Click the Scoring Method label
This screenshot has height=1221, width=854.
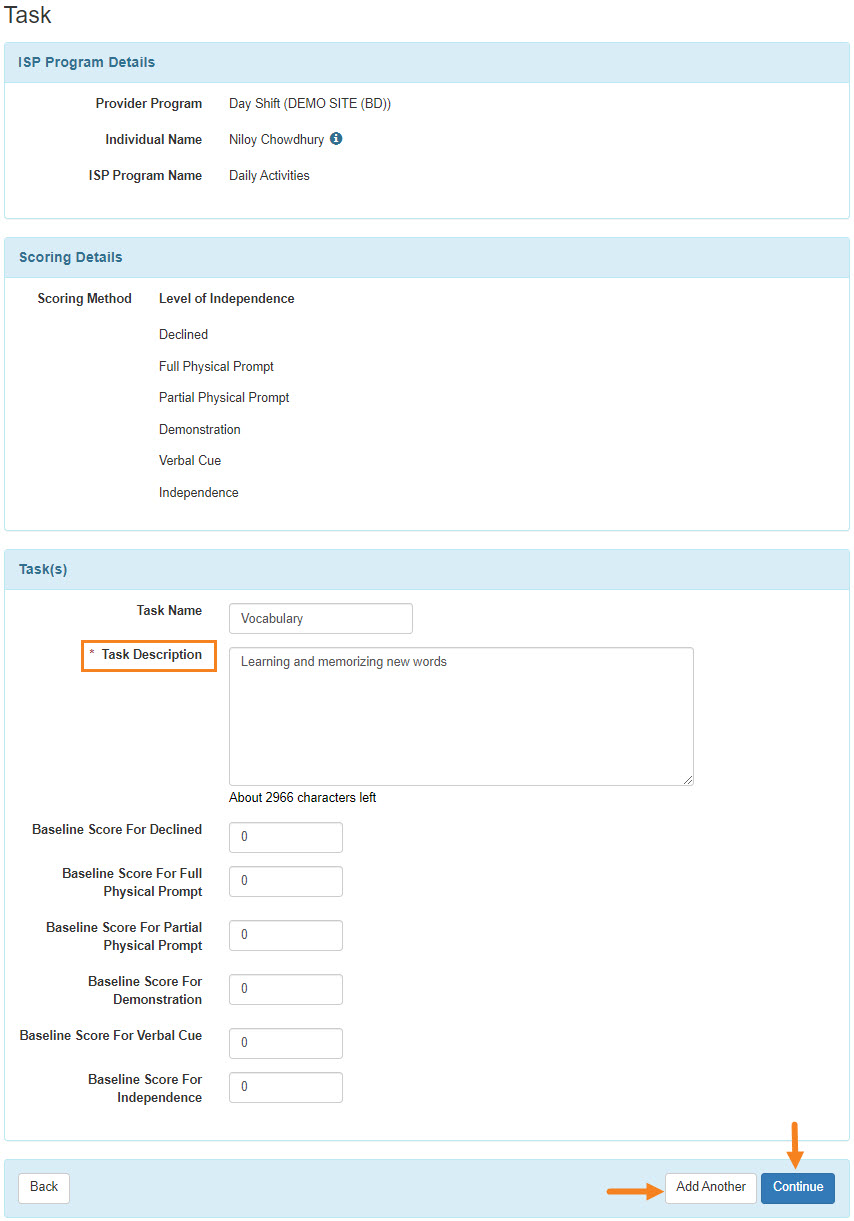tap(85, 298)
